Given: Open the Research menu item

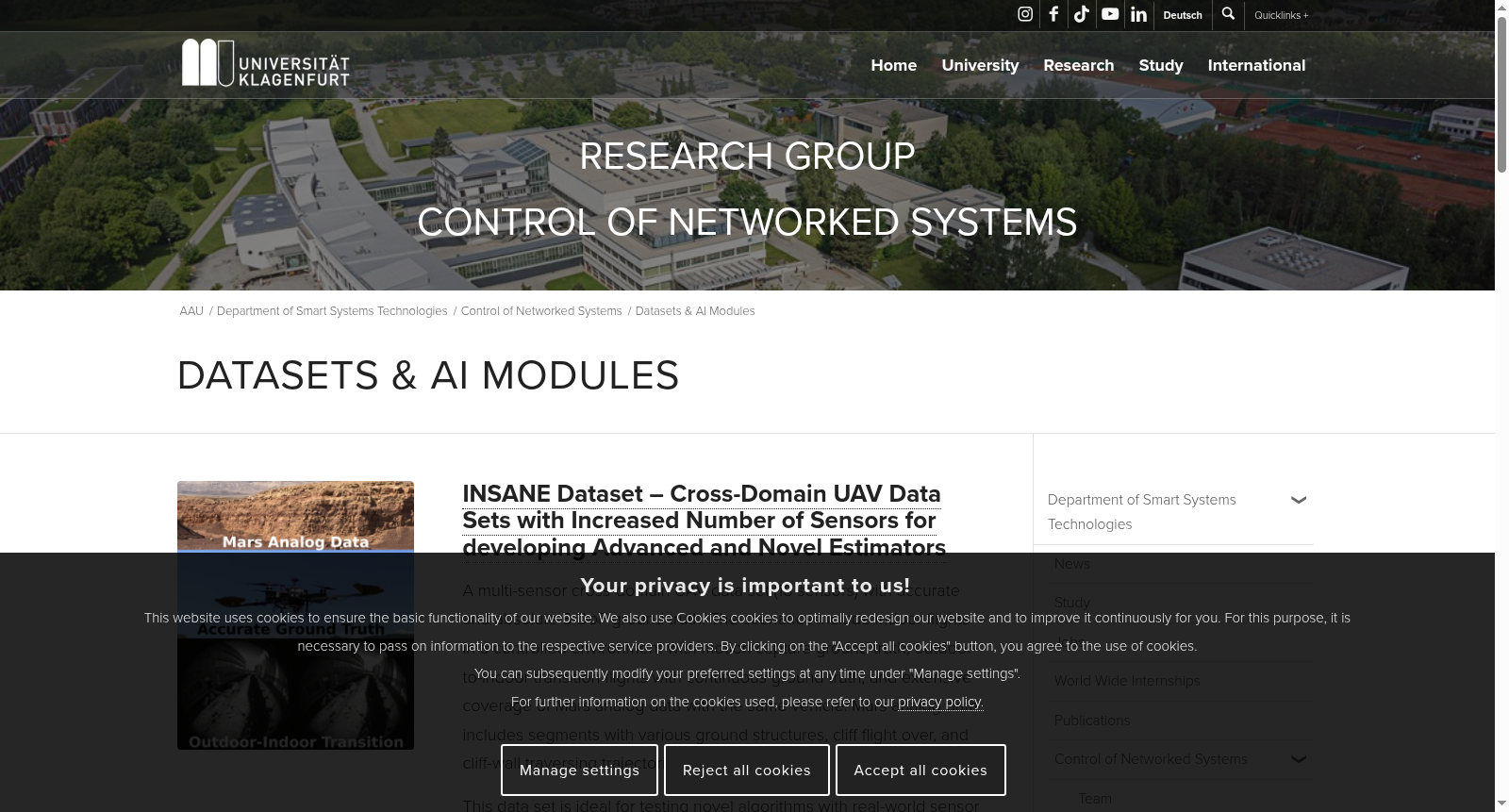Looking at the screenshot, I should point(1078,65).
